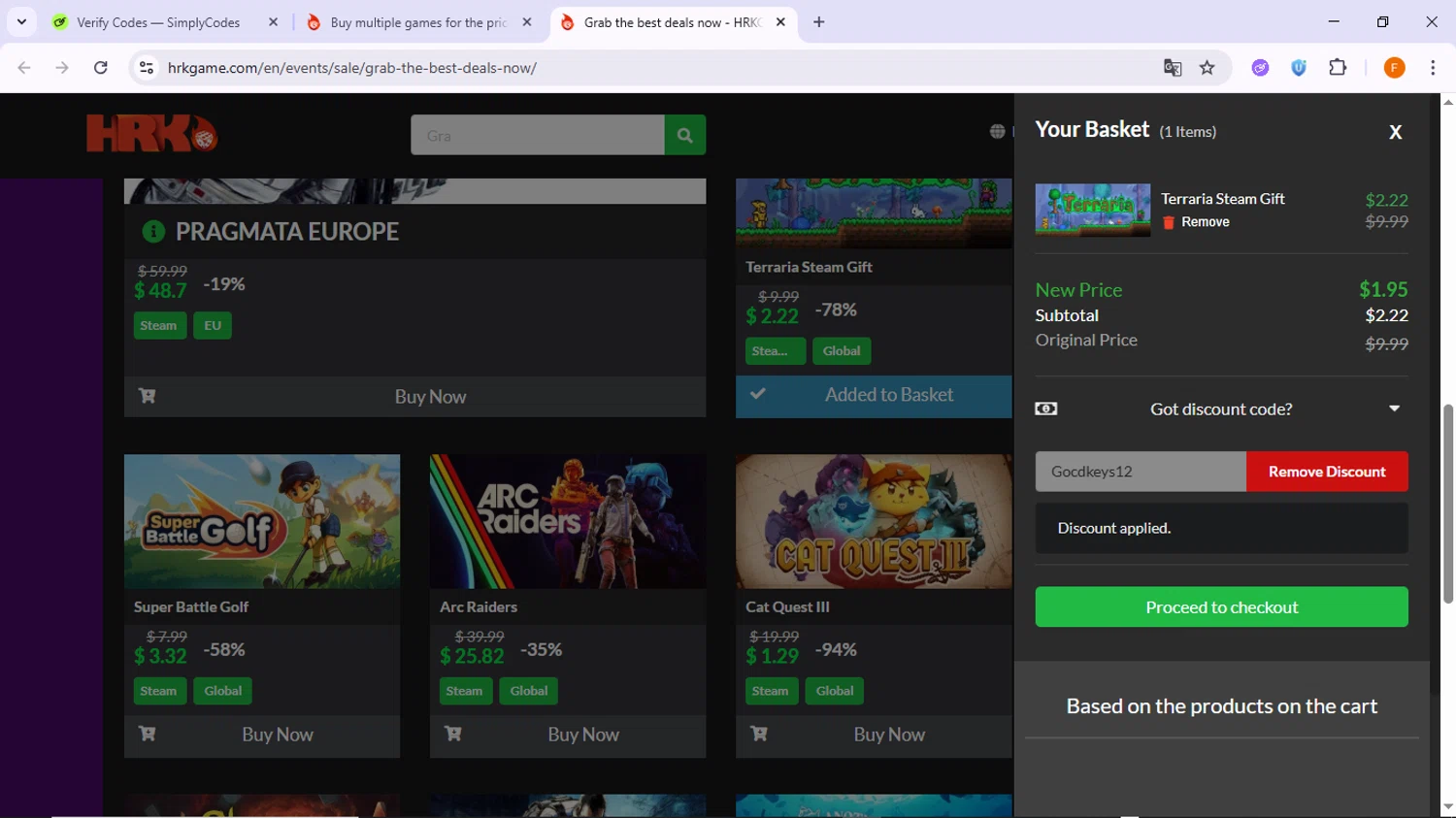Screen dimensions: 1456x818
Task: Click the Steam tag under PRAGMATA EUROPE
Action: click(158, 325)
